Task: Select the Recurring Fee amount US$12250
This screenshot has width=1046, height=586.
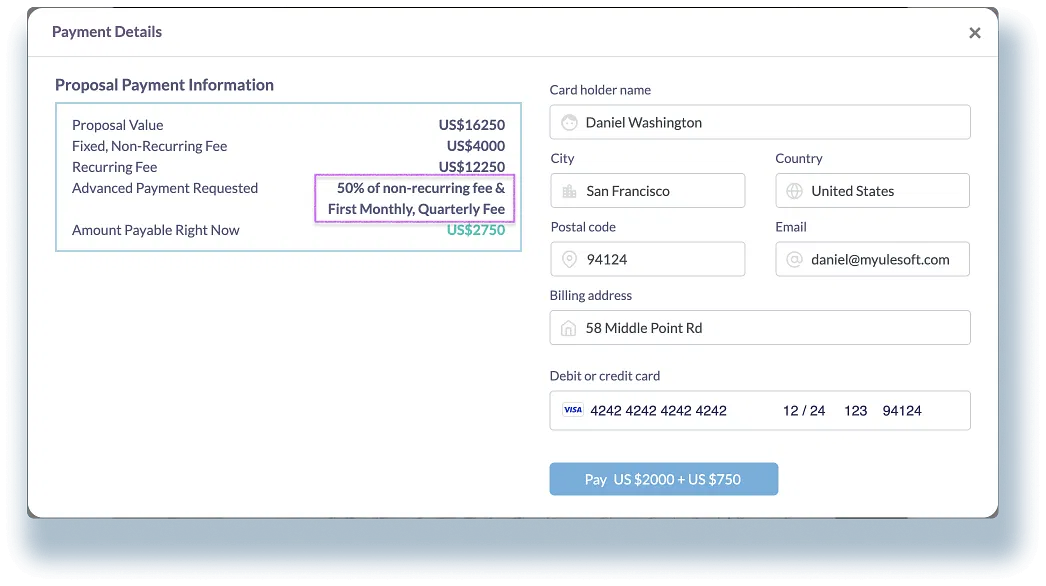Action: pyautogui.click(x=472, y=167)
